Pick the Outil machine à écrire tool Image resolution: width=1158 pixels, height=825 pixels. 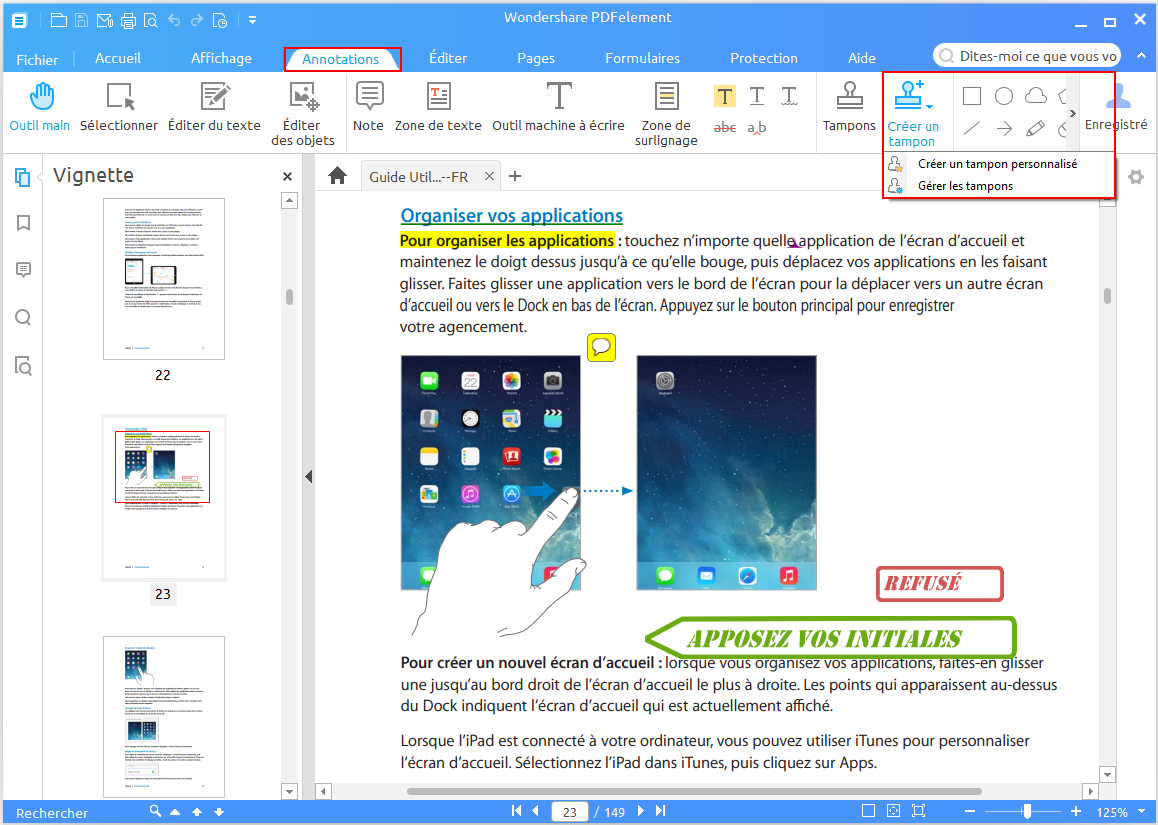tap(558, 108)
